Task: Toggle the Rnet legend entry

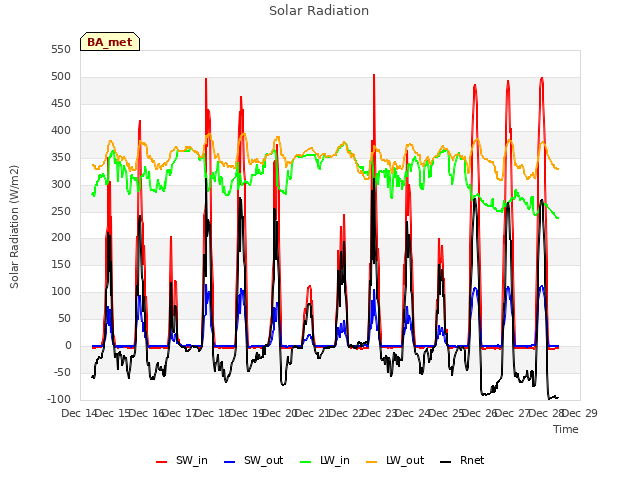Action: tap(462, 460)
